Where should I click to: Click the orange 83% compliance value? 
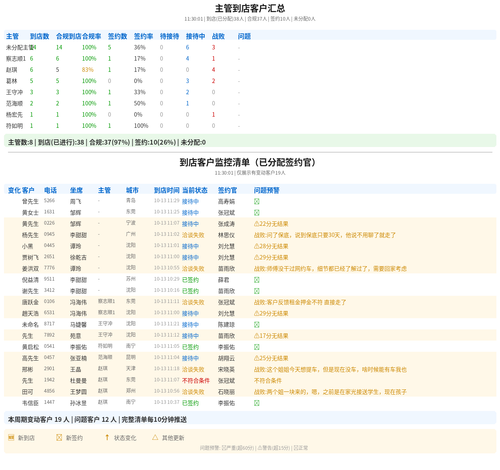pyautogui.click(x=88, y=70)
